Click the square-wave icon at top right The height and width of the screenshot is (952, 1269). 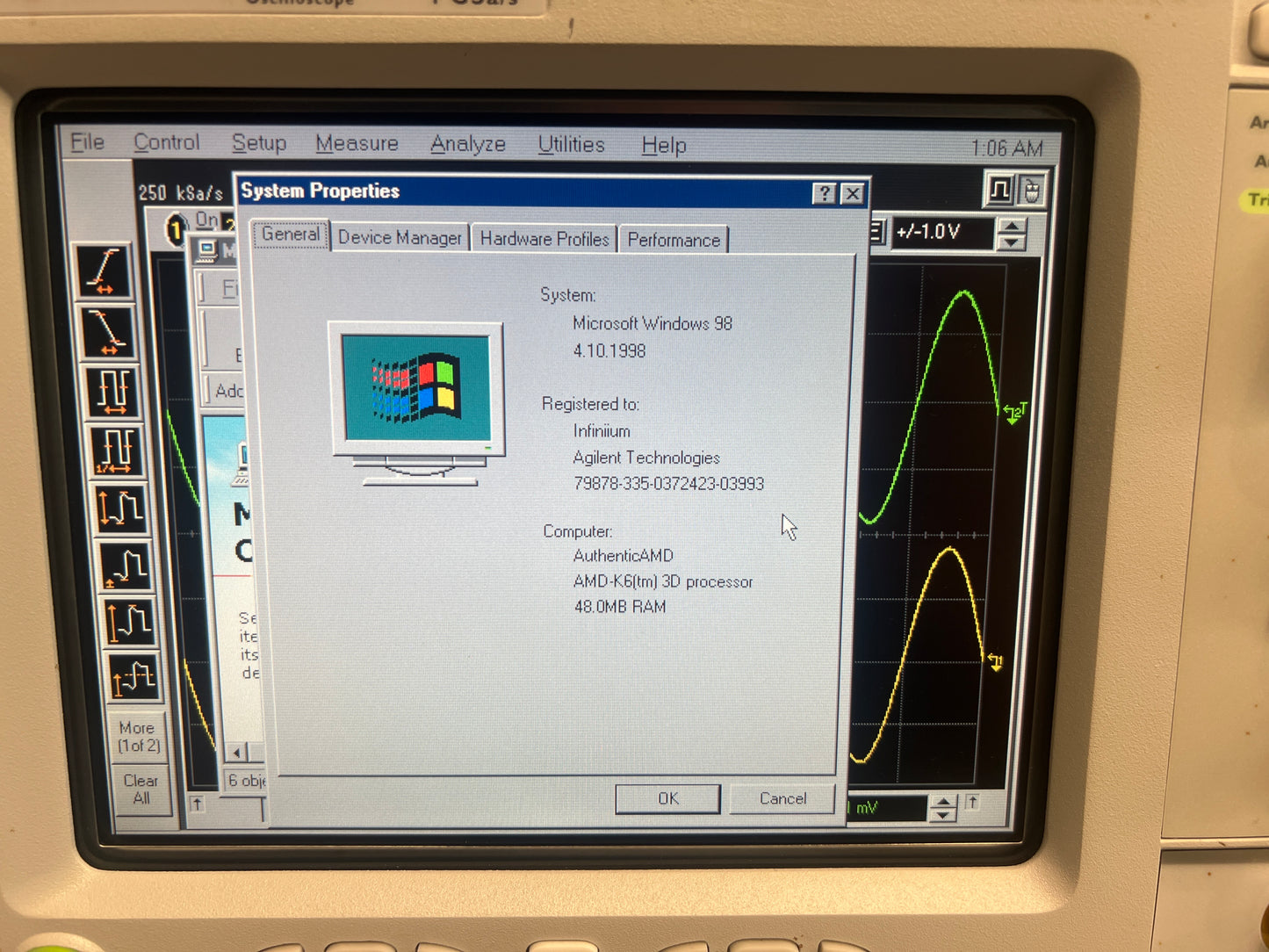coord(999,189)
